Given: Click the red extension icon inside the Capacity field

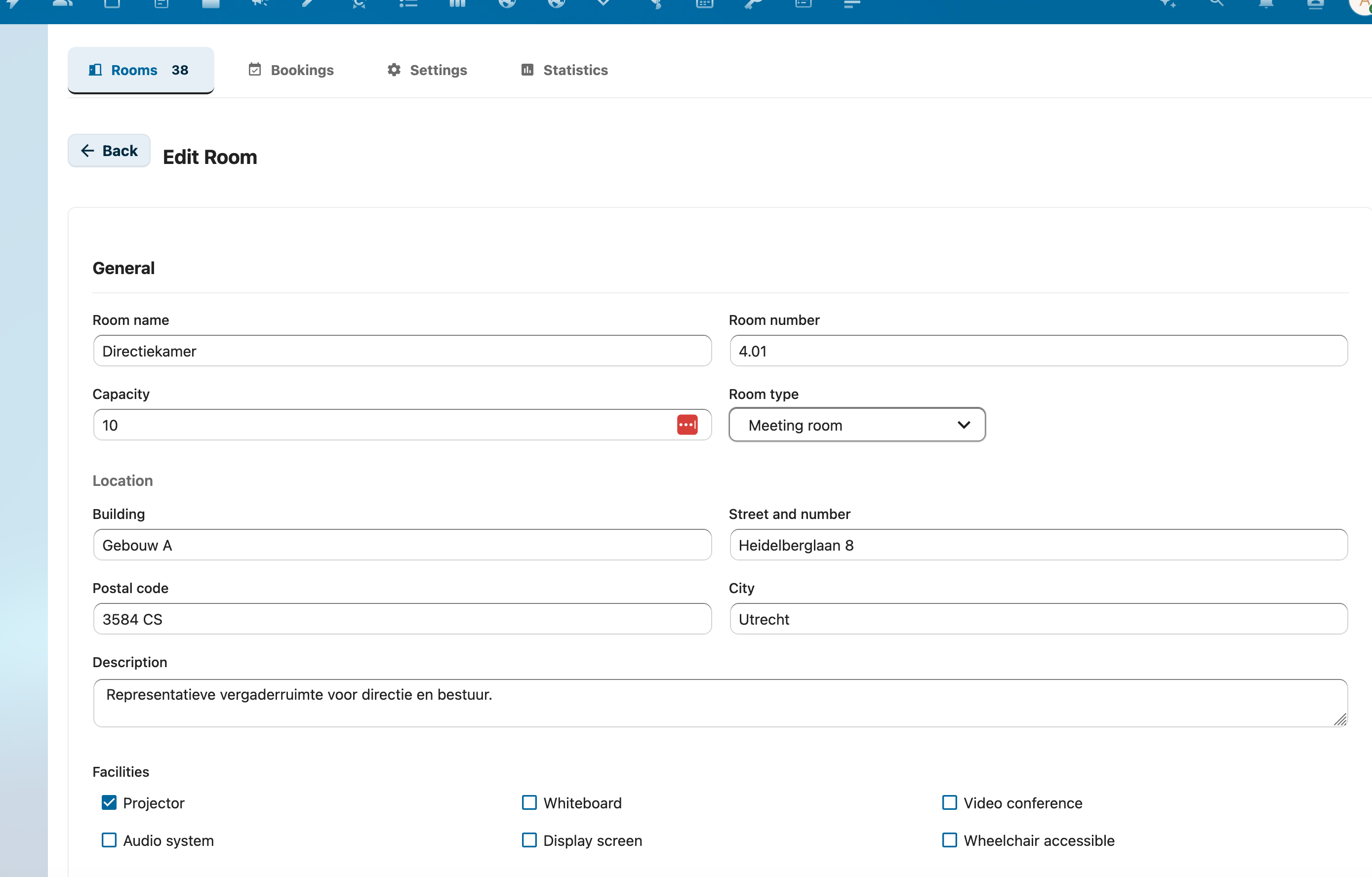Looking at the screenshot, I should tap(687, 425).
